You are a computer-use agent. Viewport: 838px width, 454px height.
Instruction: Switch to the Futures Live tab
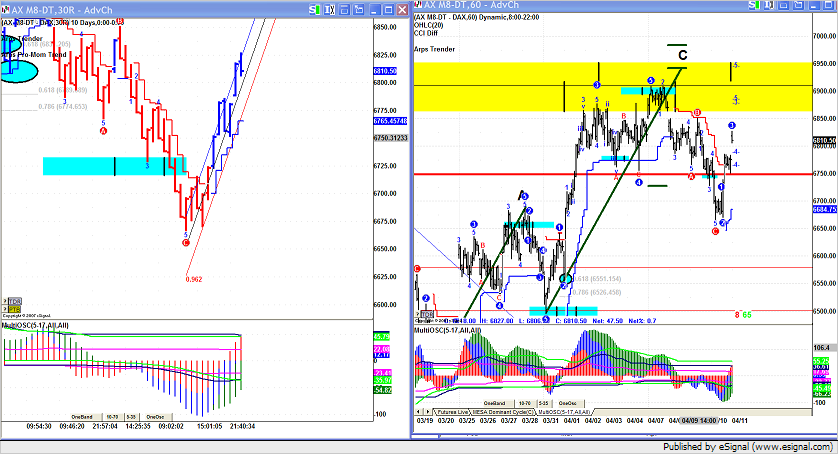[x=452, y=411]
